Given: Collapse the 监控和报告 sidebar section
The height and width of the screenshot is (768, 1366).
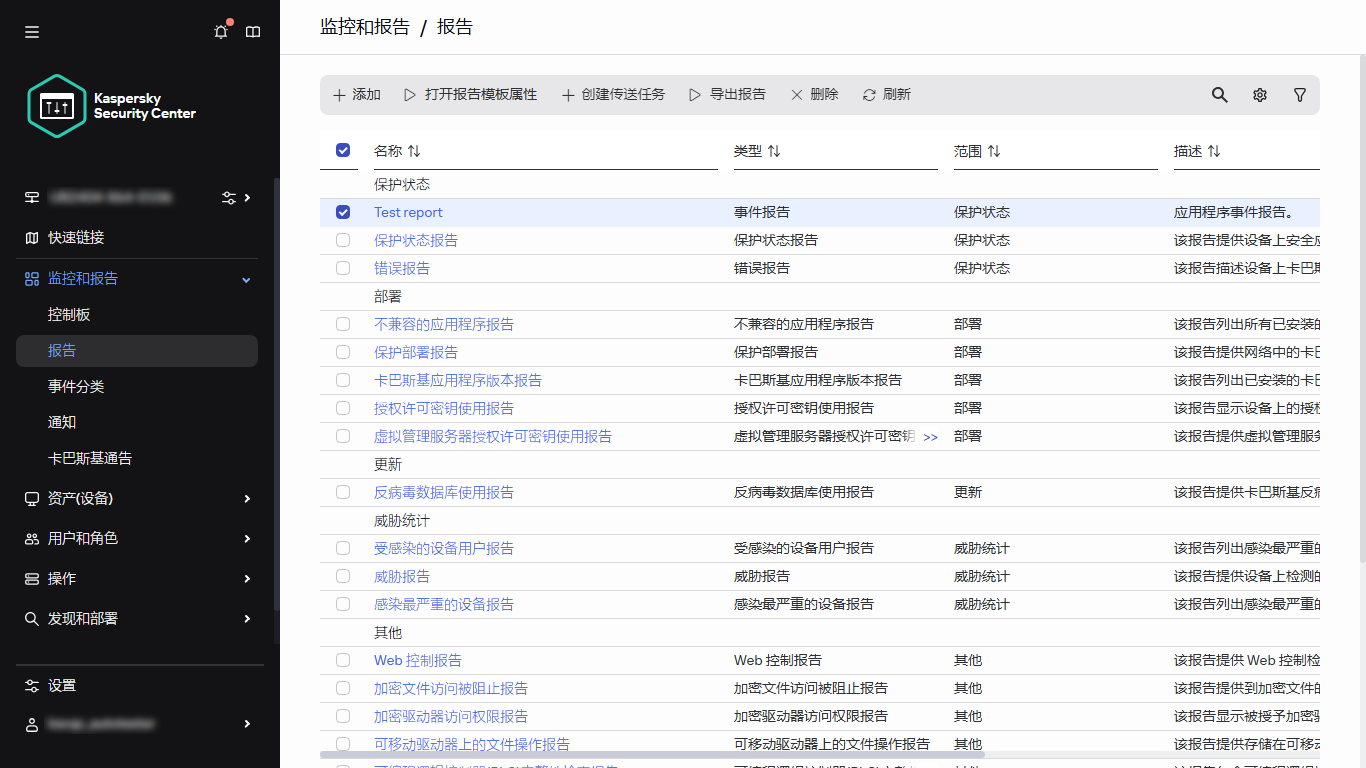Looking at the screenshot, I should pyautogui.click(x=245, y=279).
